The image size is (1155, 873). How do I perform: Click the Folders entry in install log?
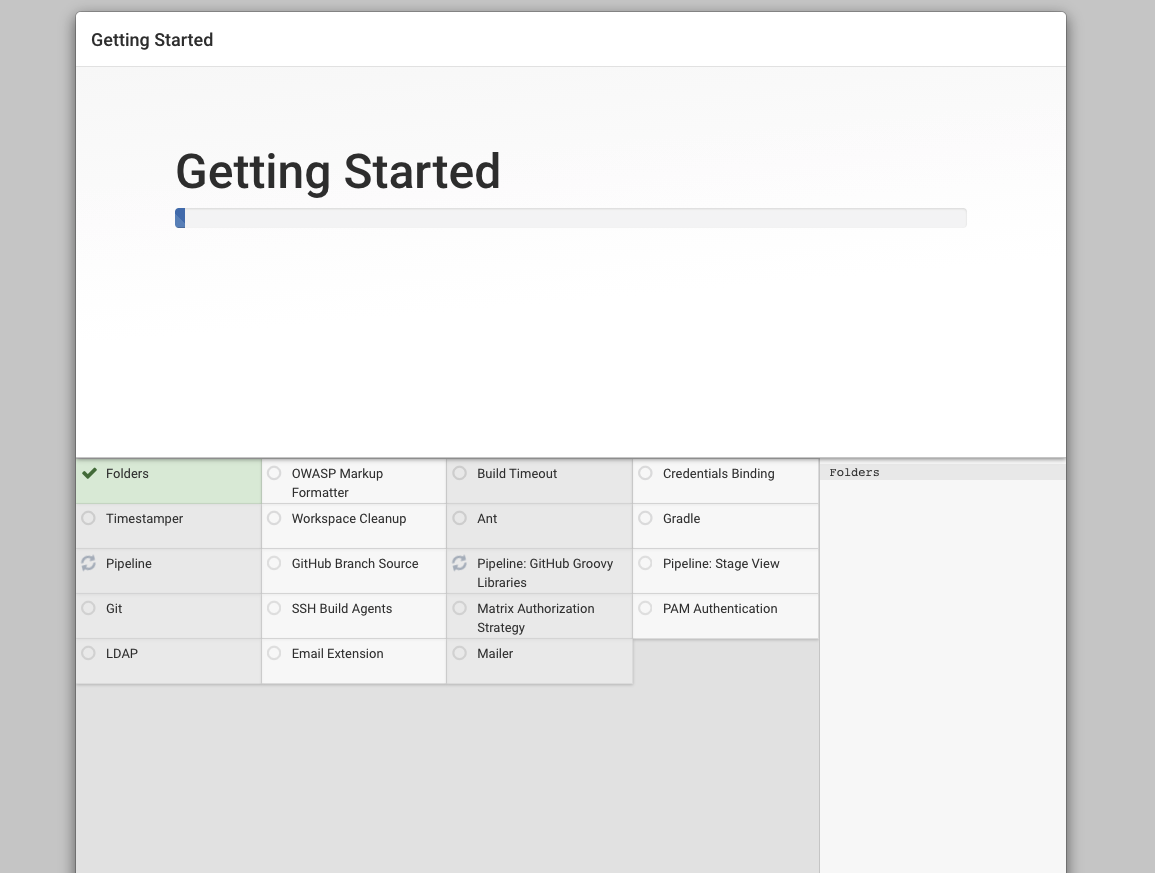[854, 472]
